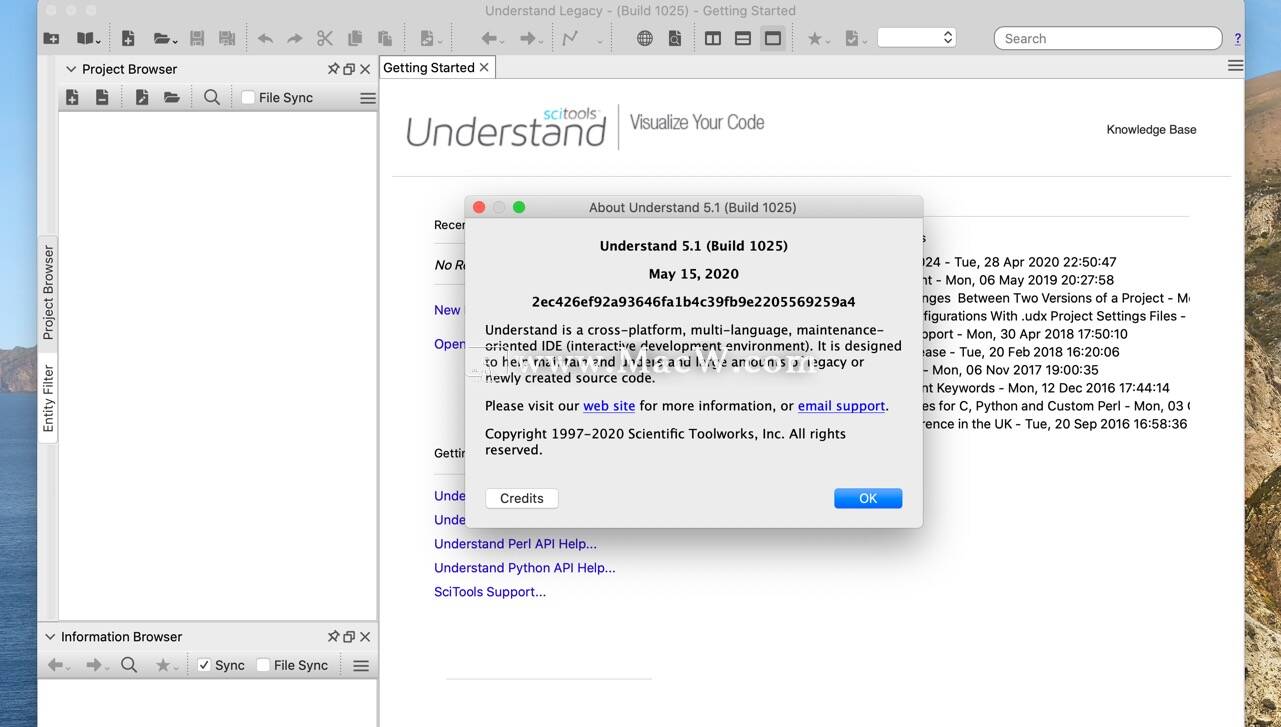
Task: Open the Information Browser hamburger menu
Action: 361,665
